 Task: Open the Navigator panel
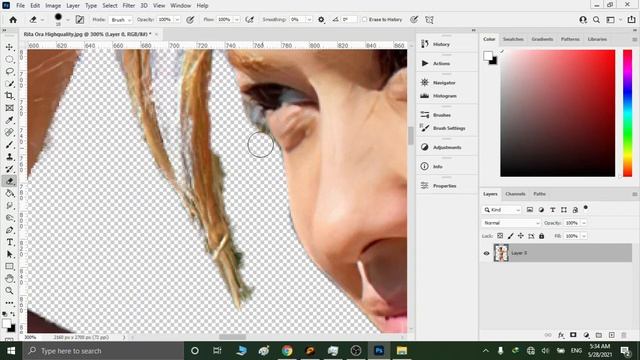444,82
